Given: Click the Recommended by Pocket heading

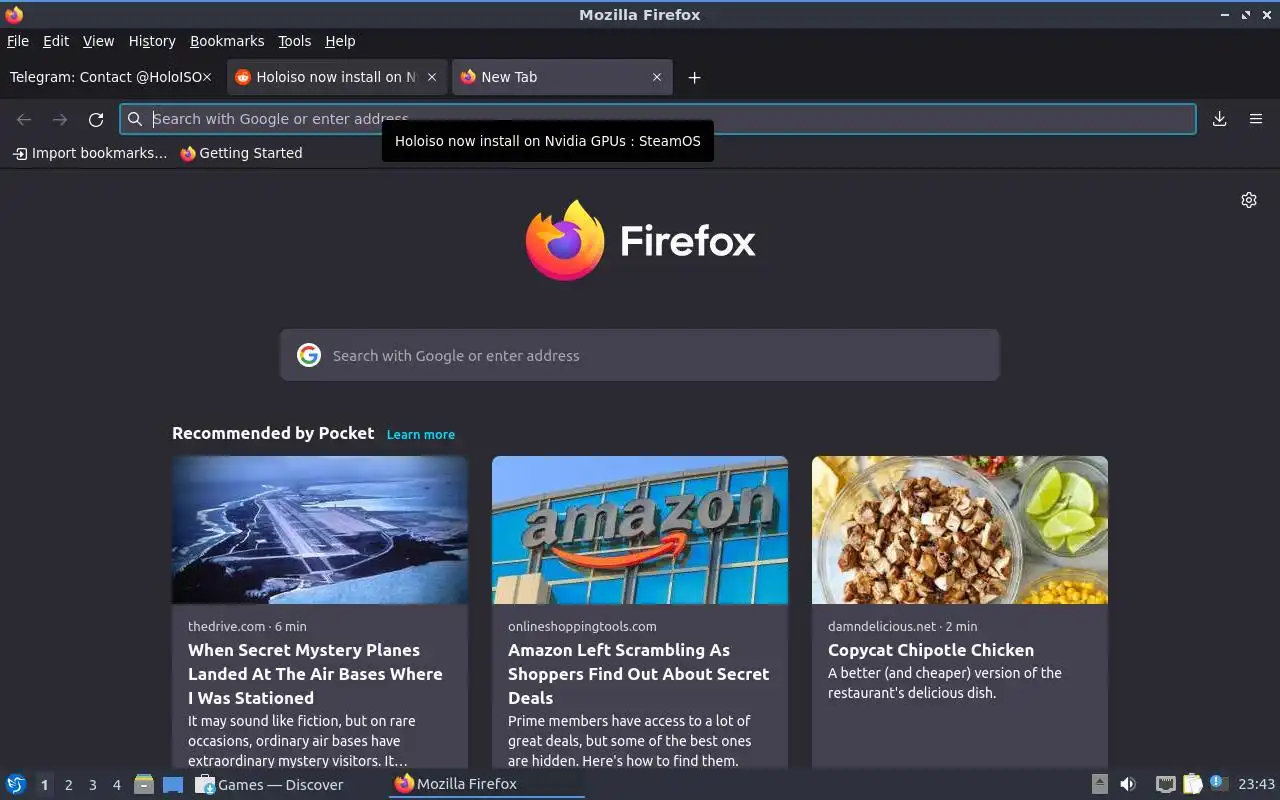Looking at the screenshot, I should (273, 433).
